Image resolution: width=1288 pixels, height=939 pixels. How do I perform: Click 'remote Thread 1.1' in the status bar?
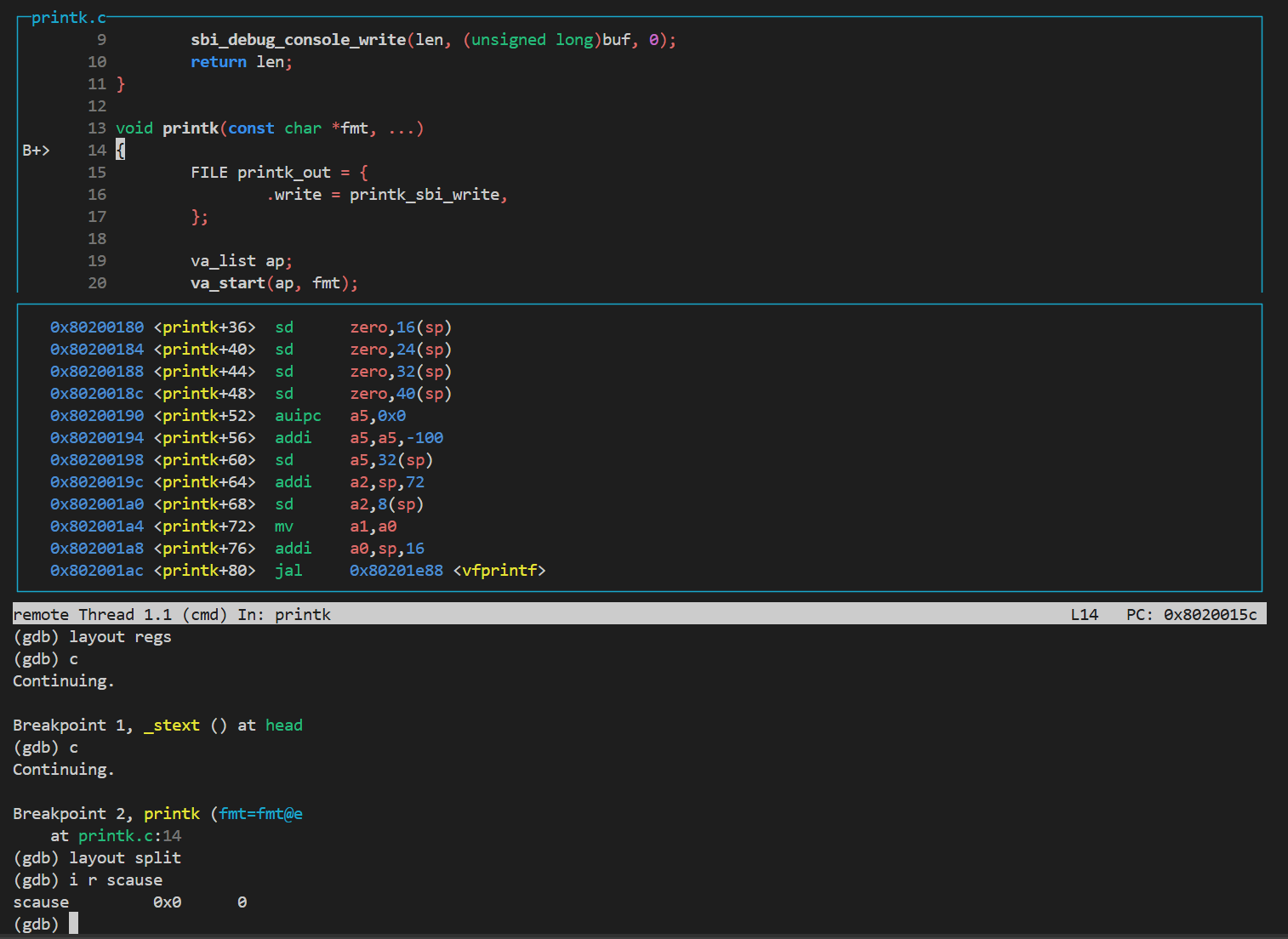click(92, 614)
